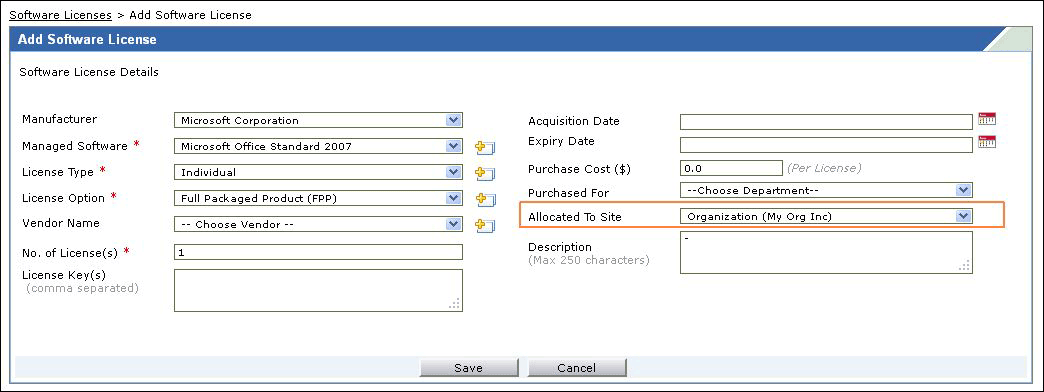Click the '(comma separated)' hint text
This screenshot has width=1044, height=392.
coord(83,288)
